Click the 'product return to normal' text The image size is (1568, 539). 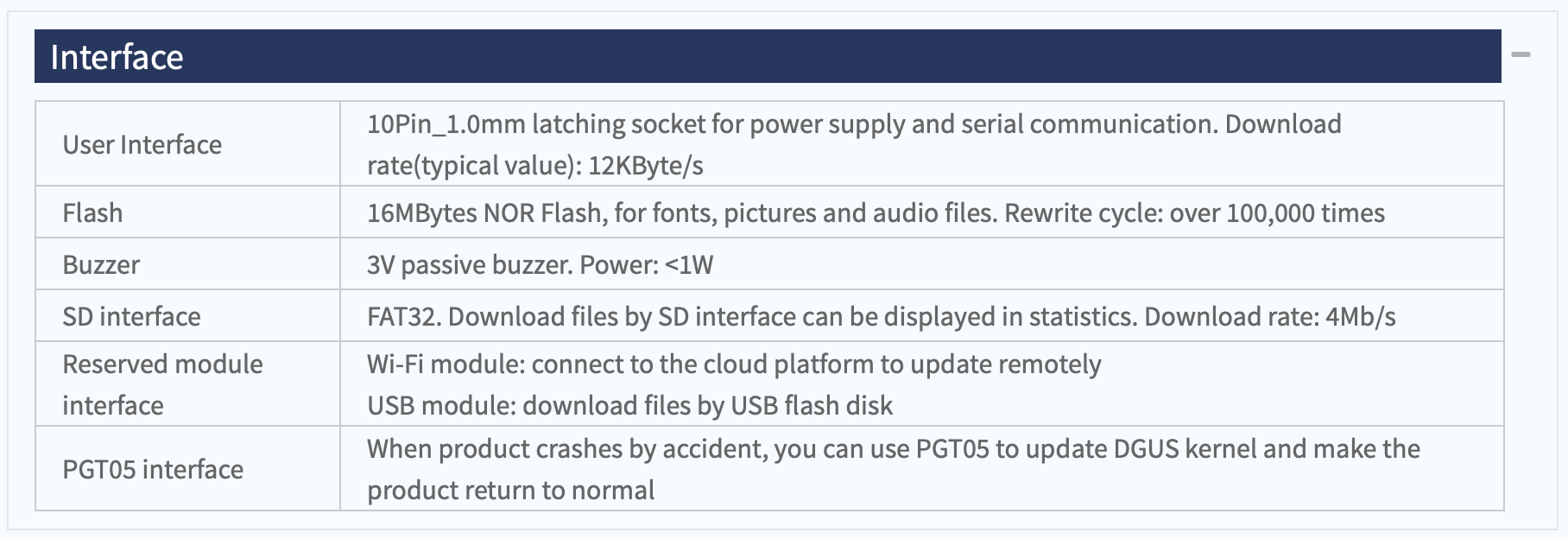(x=510, y=490)
